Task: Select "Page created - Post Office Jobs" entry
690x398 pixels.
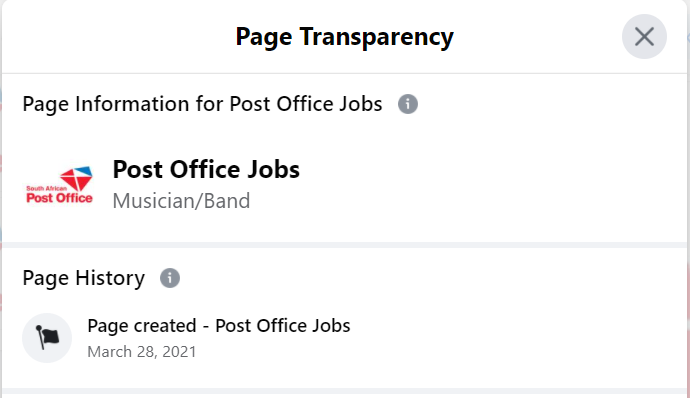Action: coord(219,326)
